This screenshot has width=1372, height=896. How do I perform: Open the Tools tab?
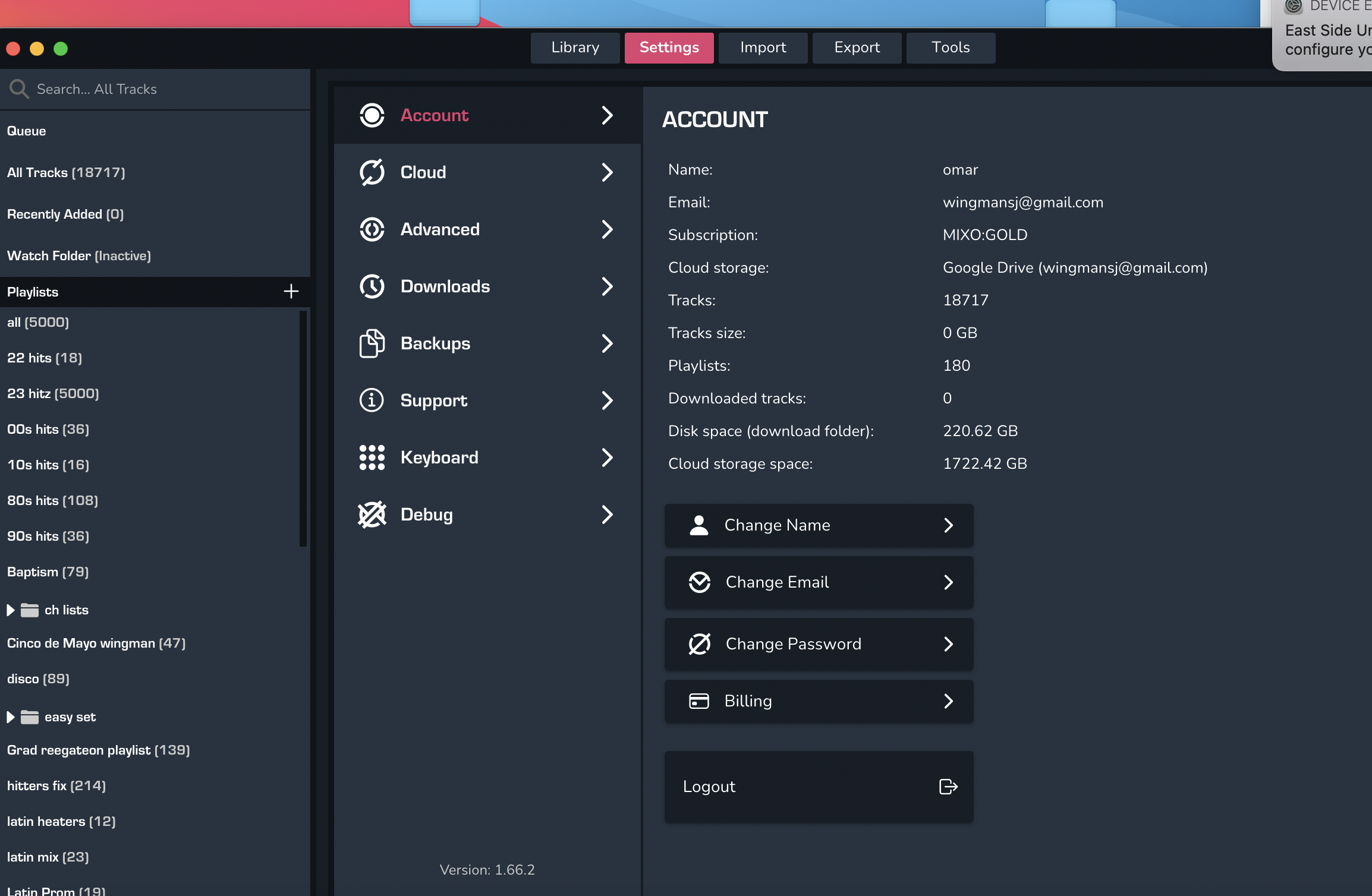coord(951,48)
